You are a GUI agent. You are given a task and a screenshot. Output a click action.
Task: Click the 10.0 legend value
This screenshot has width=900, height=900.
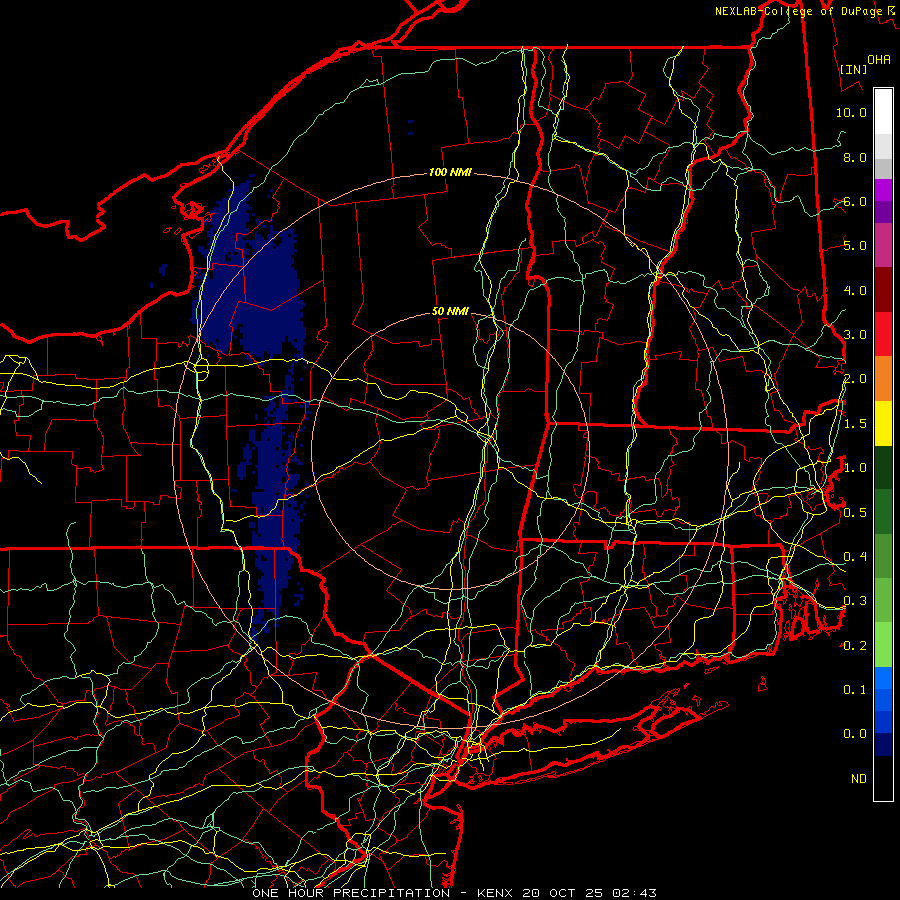coord(851,112)
